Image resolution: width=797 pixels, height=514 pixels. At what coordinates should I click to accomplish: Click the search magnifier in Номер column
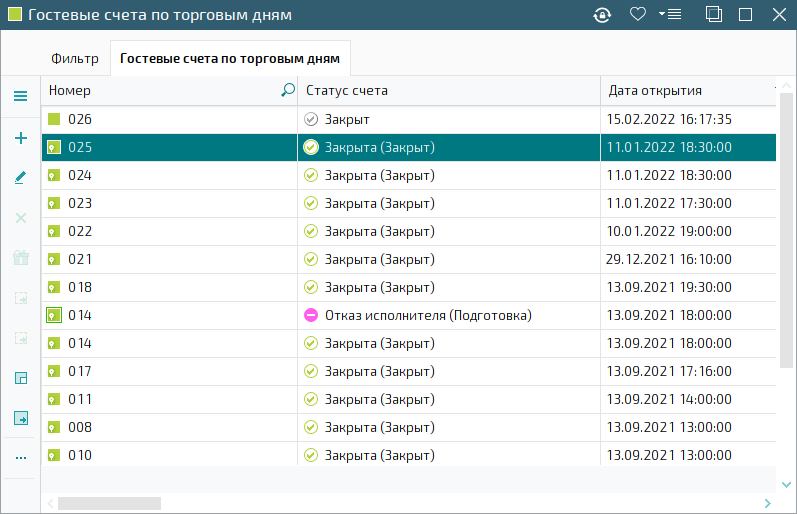tap(288, 90)
